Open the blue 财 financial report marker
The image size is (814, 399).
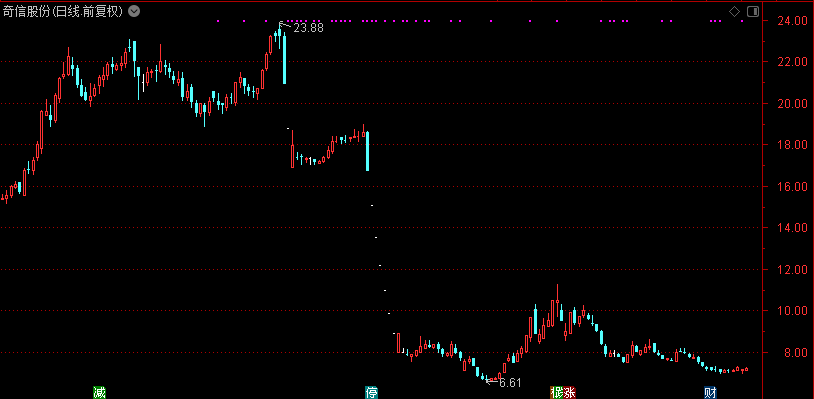(711, 392)
